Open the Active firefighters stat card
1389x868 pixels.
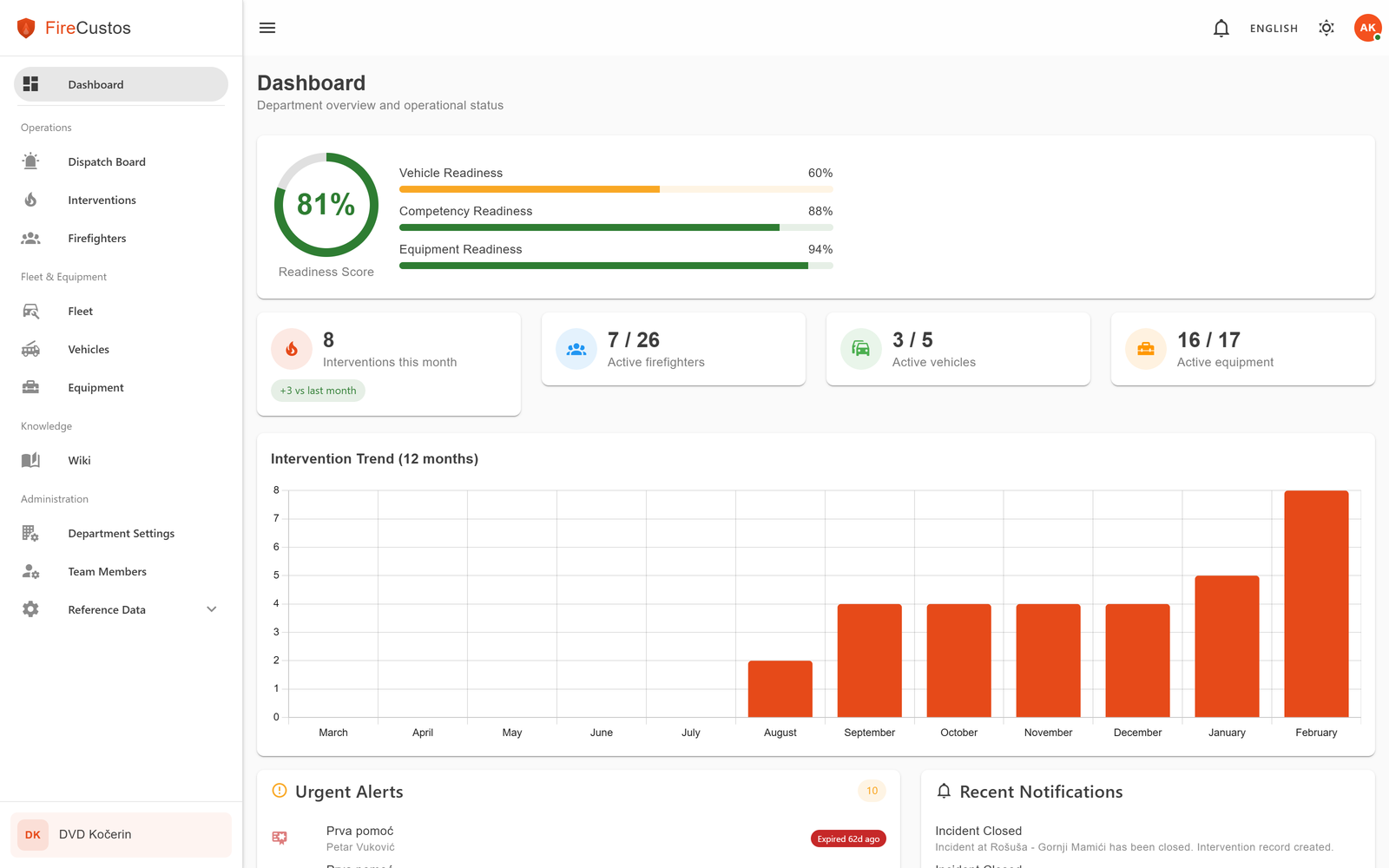coord(673,349)
